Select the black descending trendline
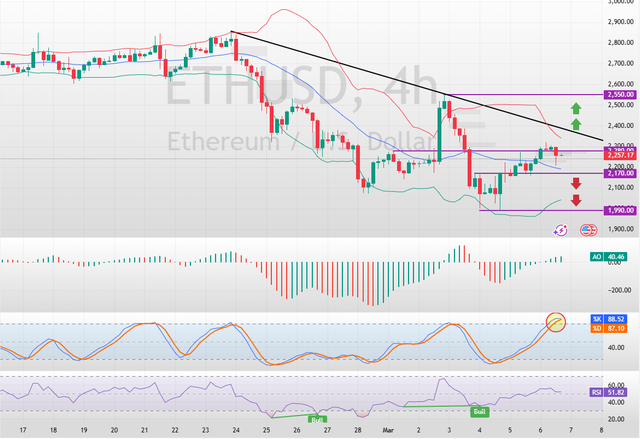 (416, 86)
